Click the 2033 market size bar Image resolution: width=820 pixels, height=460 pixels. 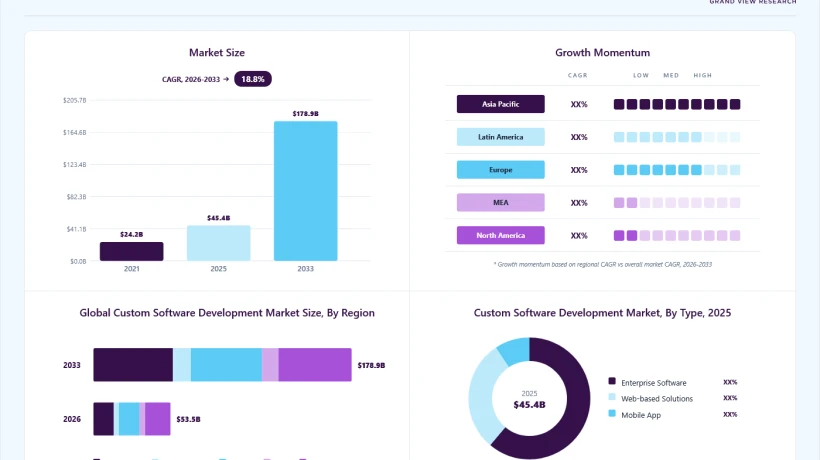(x=305, y=191)
